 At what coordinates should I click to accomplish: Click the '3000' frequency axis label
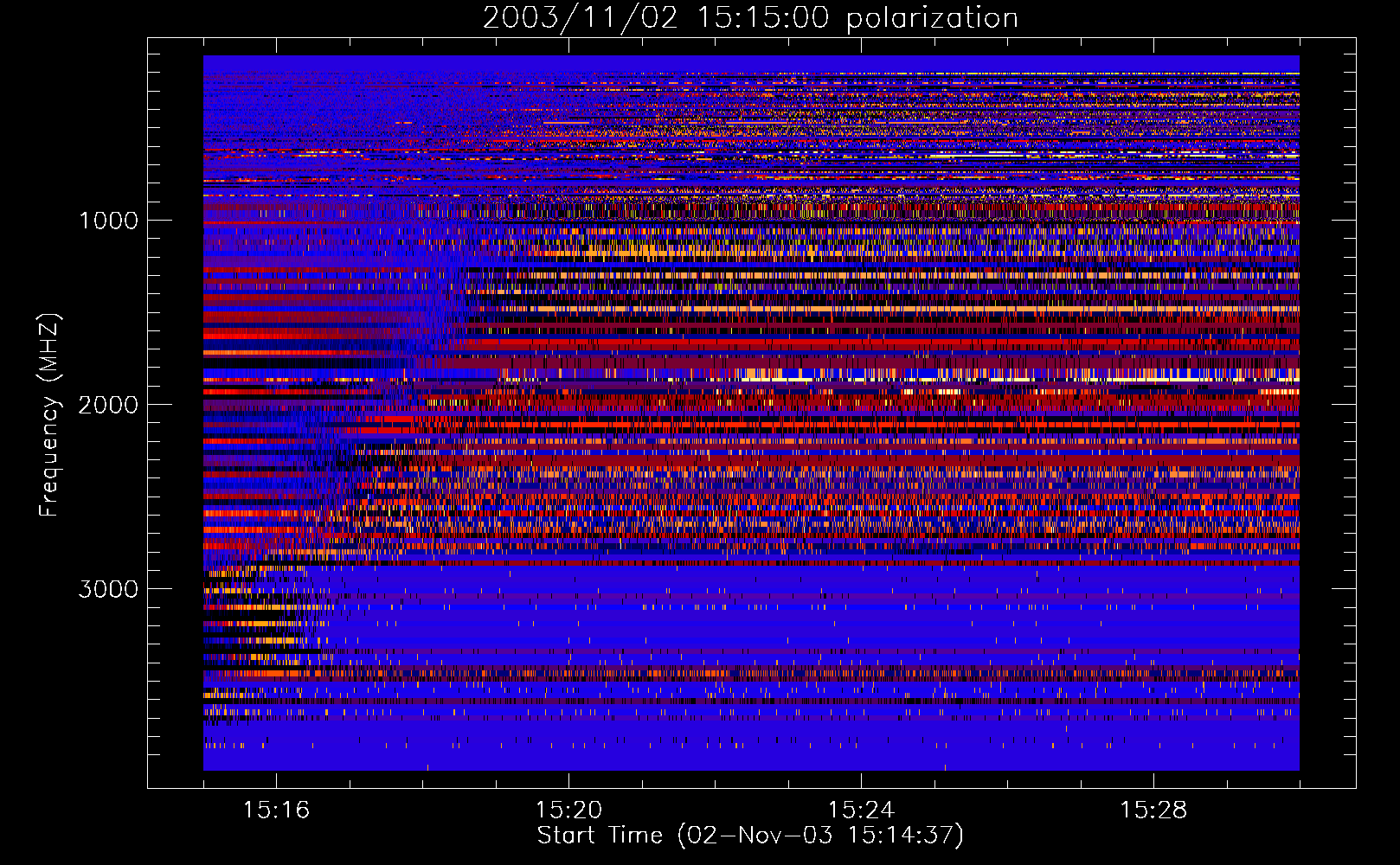point(108,589)
